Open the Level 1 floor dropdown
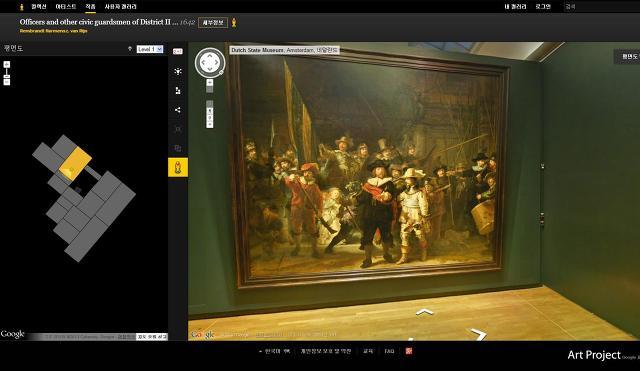The height and width of the screenshot is (371, 640). pos(150,49)
